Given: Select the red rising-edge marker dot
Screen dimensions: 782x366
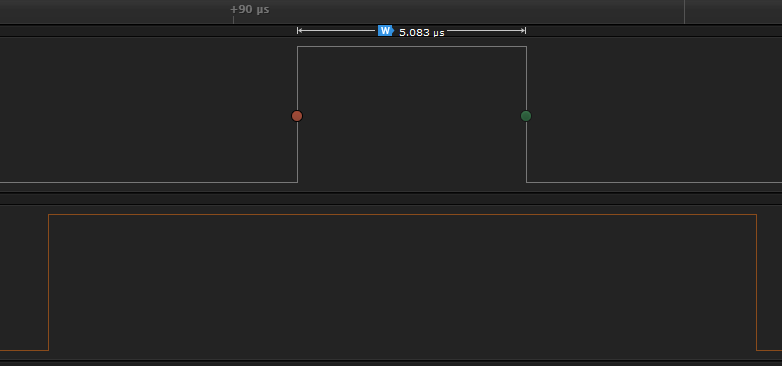Looking at the screenshot, I should (297, 116).
